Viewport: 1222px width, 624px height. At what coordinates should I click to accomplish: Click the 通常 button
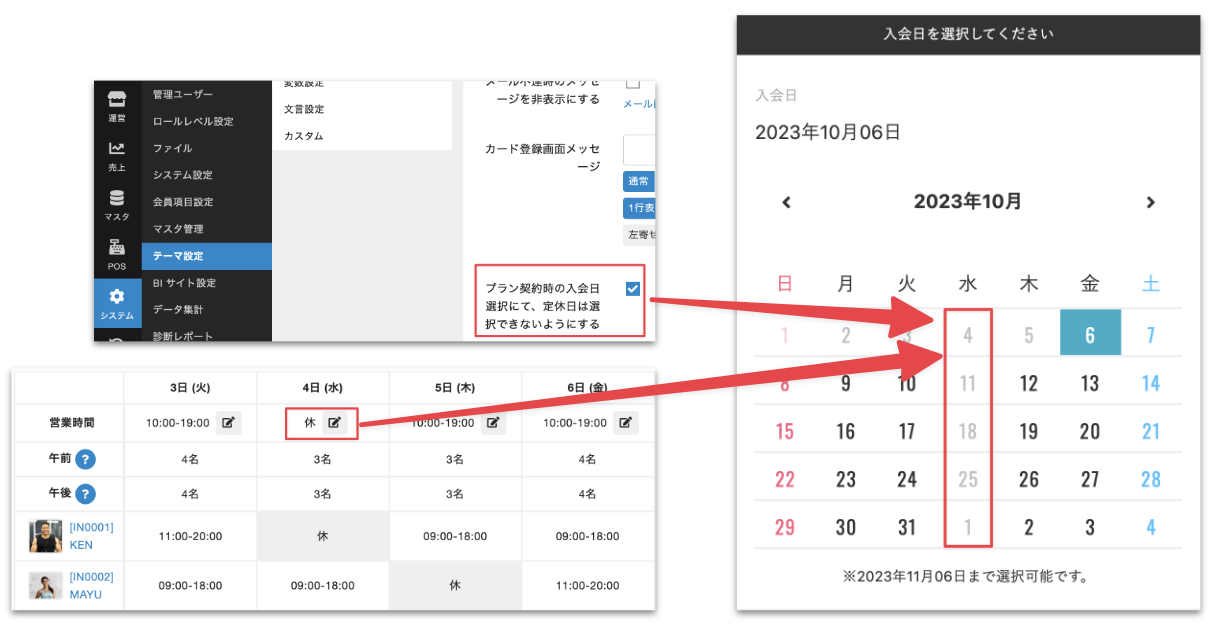coord(637,182)
